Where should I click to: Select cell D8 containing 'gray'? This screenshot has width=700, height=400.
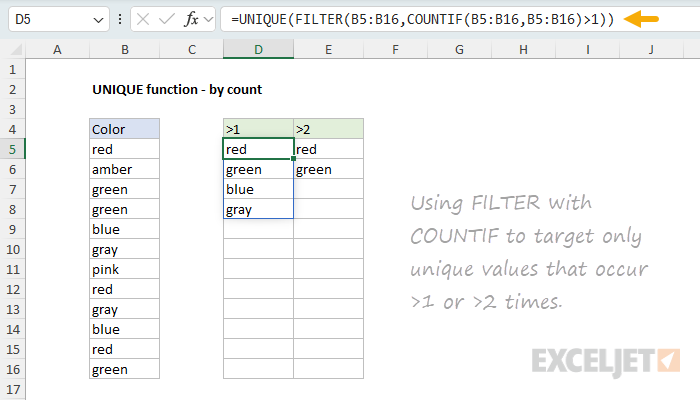258,209
